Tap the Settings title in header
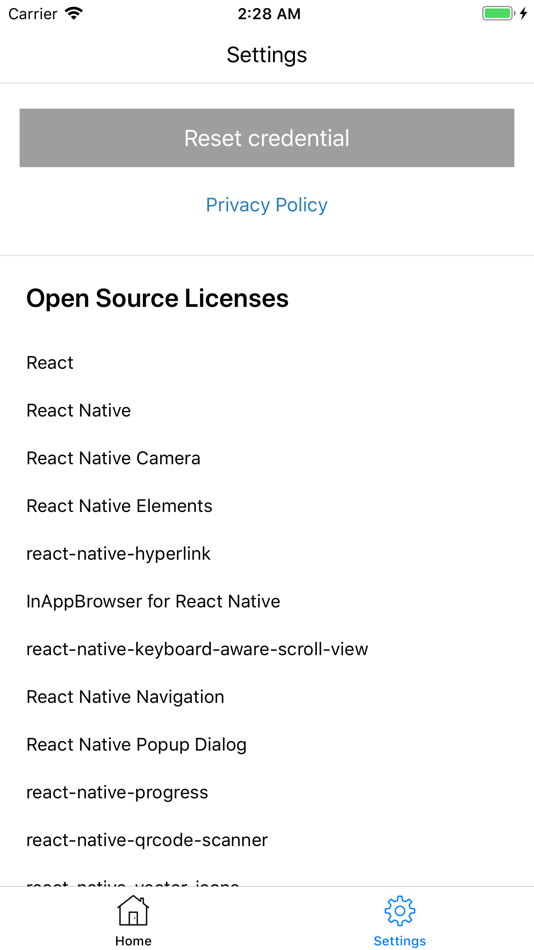The width and height of the screenshot is (534, 950). [x=267, y=55]
